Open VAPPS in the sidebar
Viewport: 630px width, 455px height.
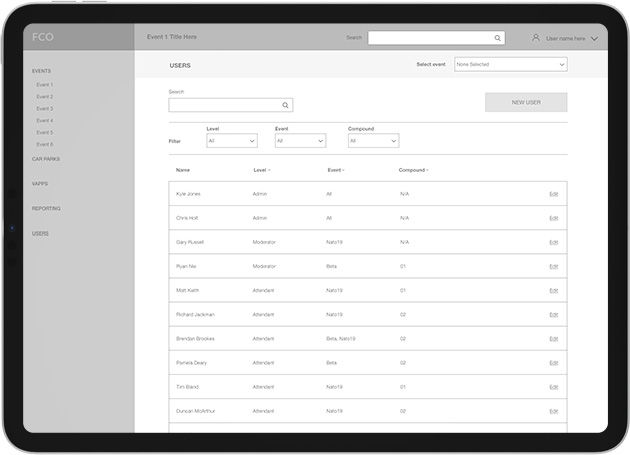point(40,184)
